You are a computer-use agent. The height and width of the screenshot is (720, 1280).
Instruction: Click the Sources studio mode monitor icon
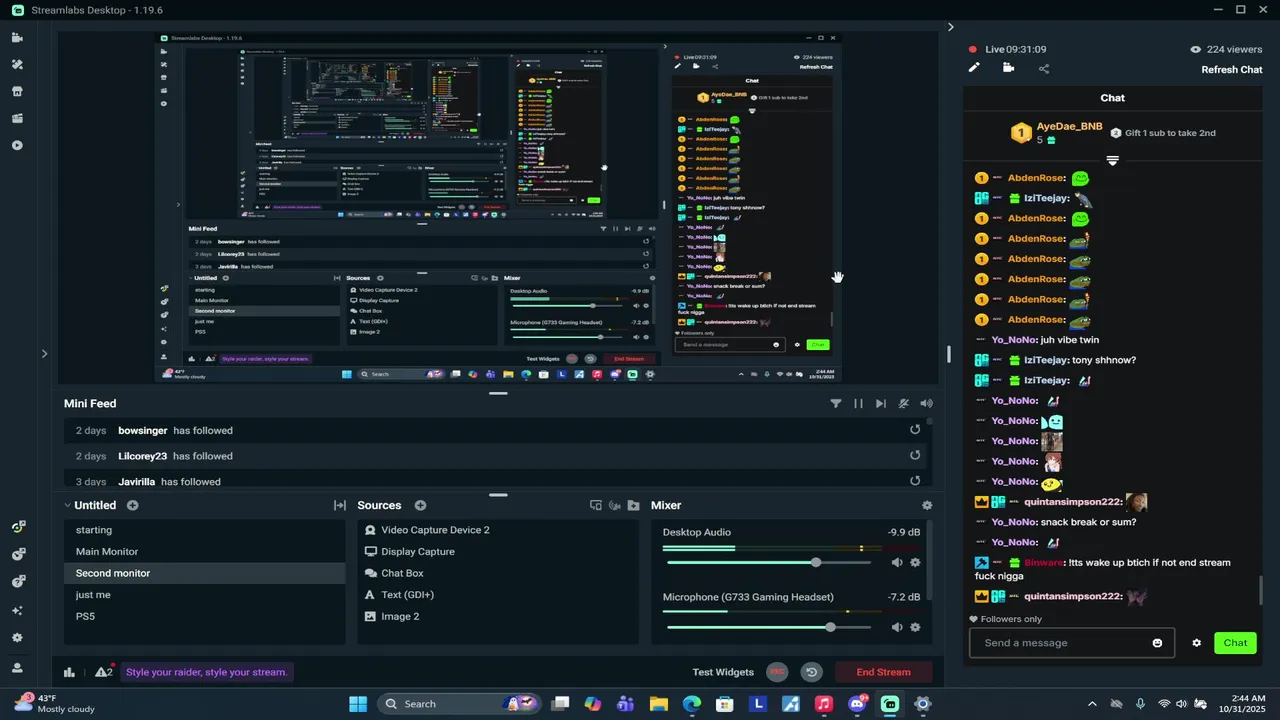596,506
